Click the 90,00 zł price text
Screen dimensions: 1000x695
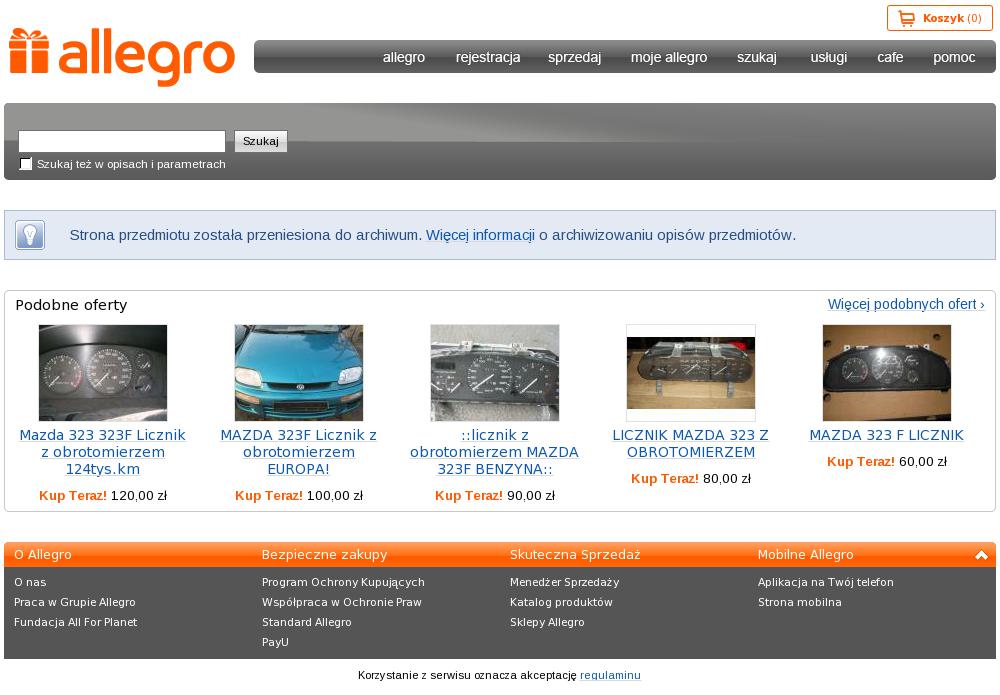coord(531,495)
